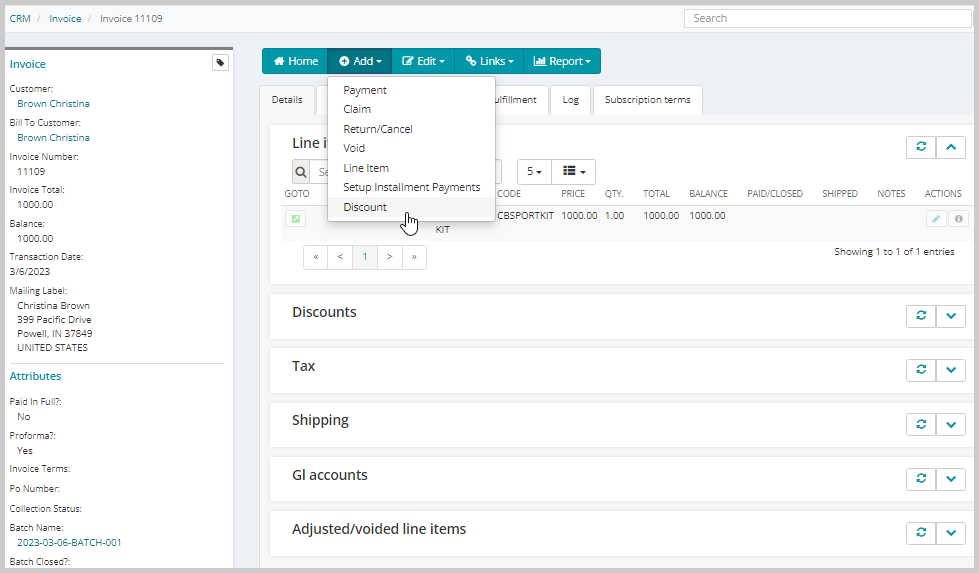Click the invoice number 11109 value

31,172
